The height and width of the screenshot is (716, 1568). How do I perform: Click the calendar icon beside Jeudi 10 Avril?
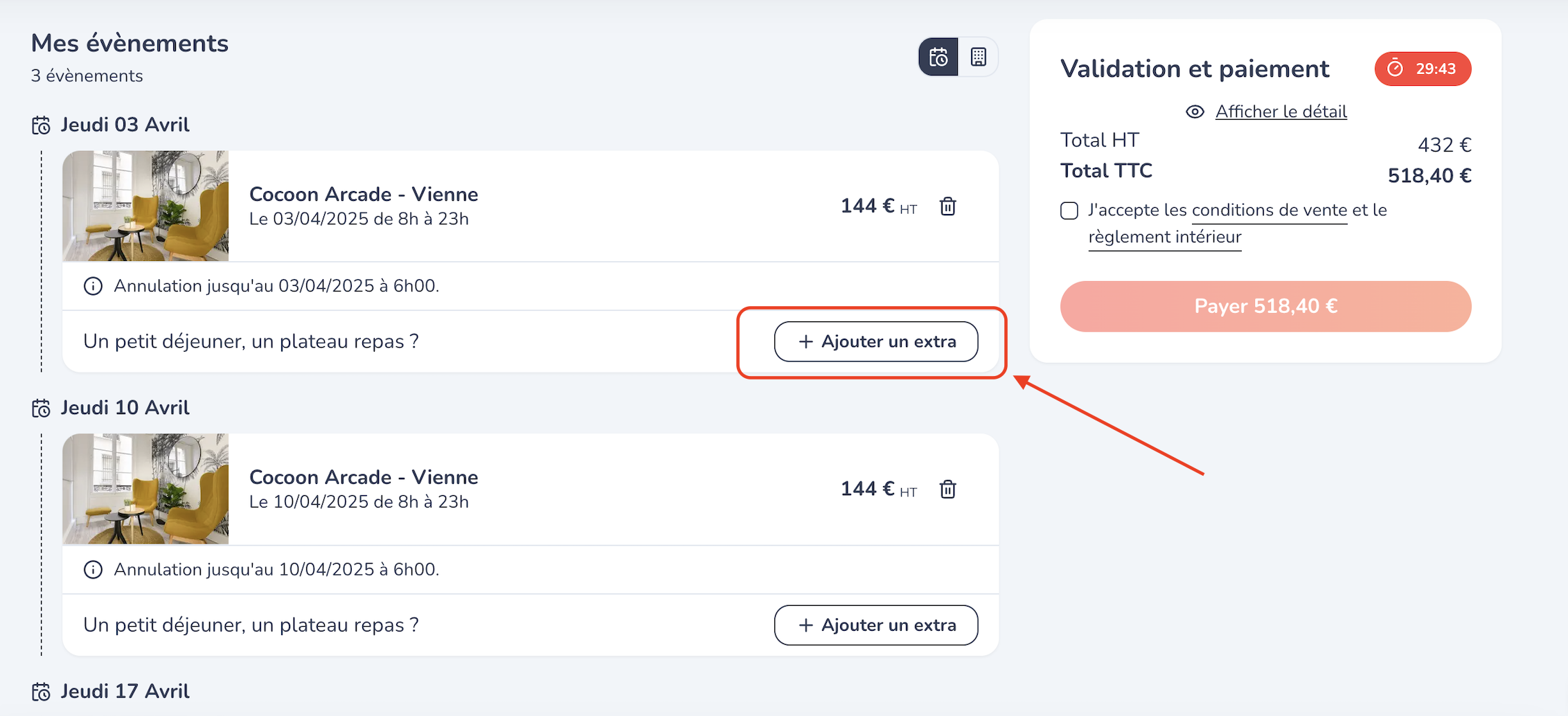tap(41, 409)
